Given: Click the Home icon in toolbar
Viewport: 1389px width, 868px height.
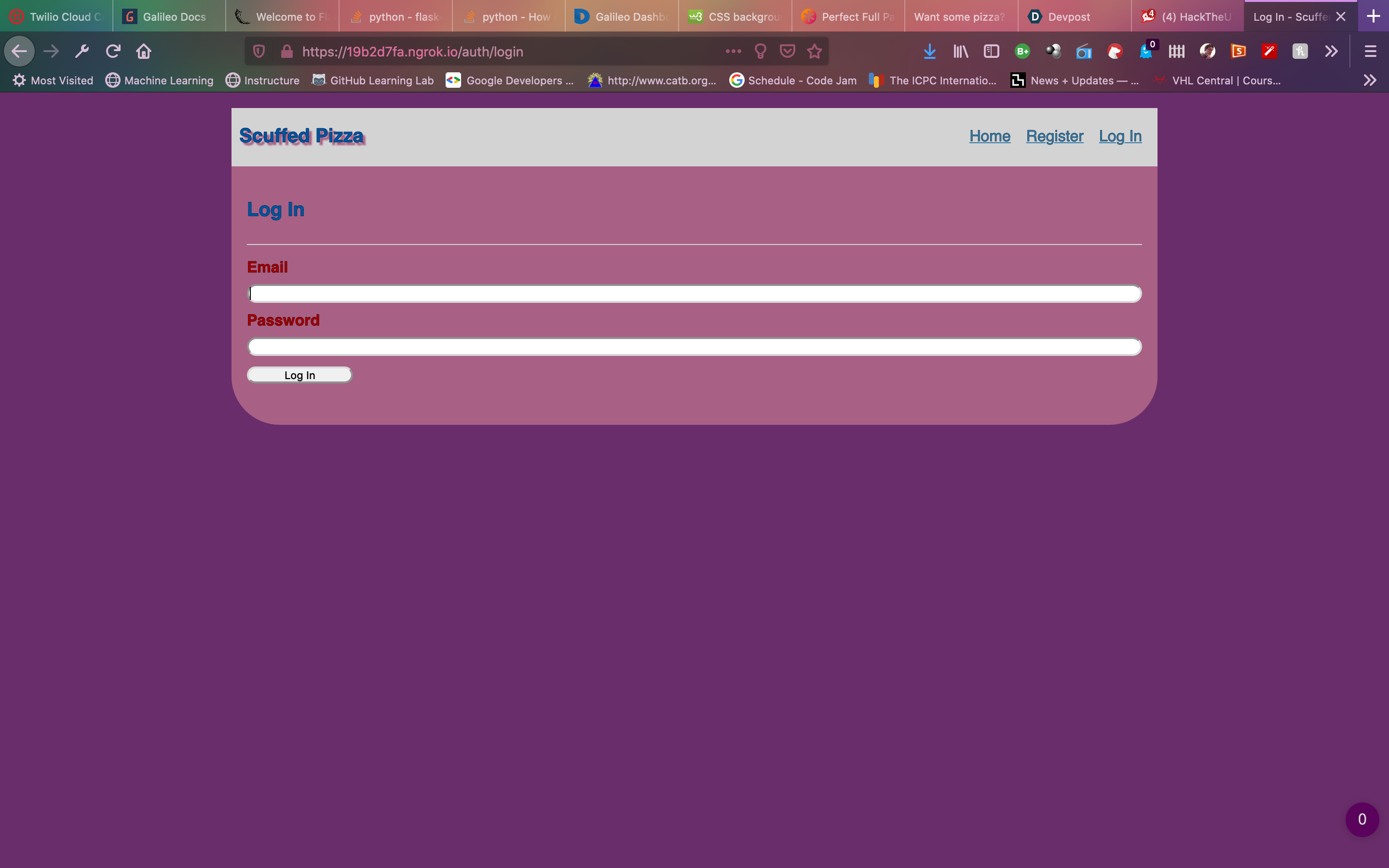Looking at the screenshot, I should 144,52.
